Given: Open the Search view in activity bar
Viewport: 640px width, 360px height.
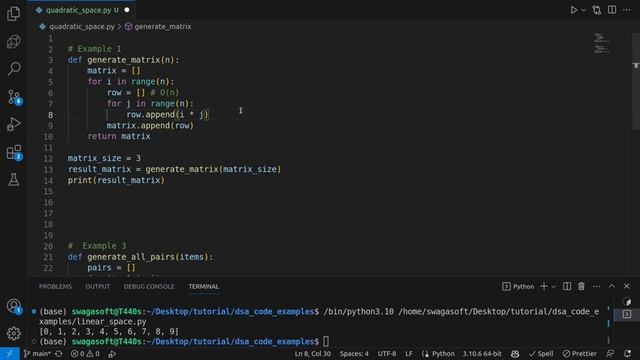Looking at the screenshot, I should (13, 69).
